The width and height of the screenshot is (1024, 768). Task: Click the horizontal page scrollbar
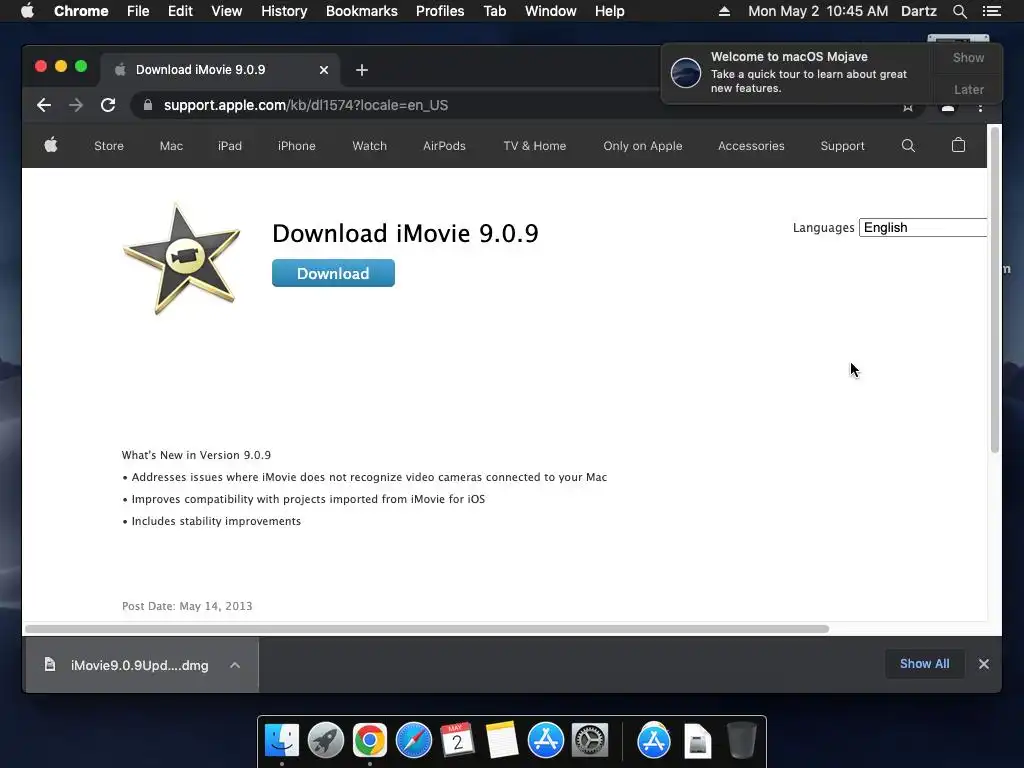pos(427,629)
